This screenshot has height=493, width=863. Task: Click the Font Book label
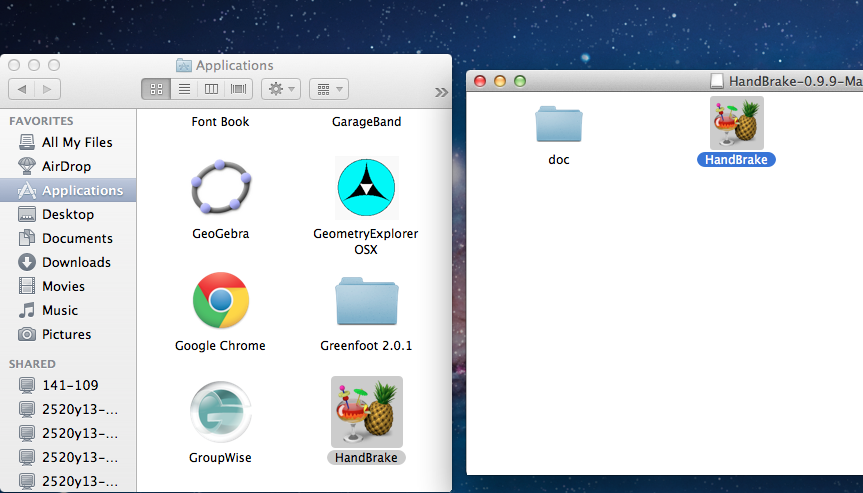pos(220,122)
